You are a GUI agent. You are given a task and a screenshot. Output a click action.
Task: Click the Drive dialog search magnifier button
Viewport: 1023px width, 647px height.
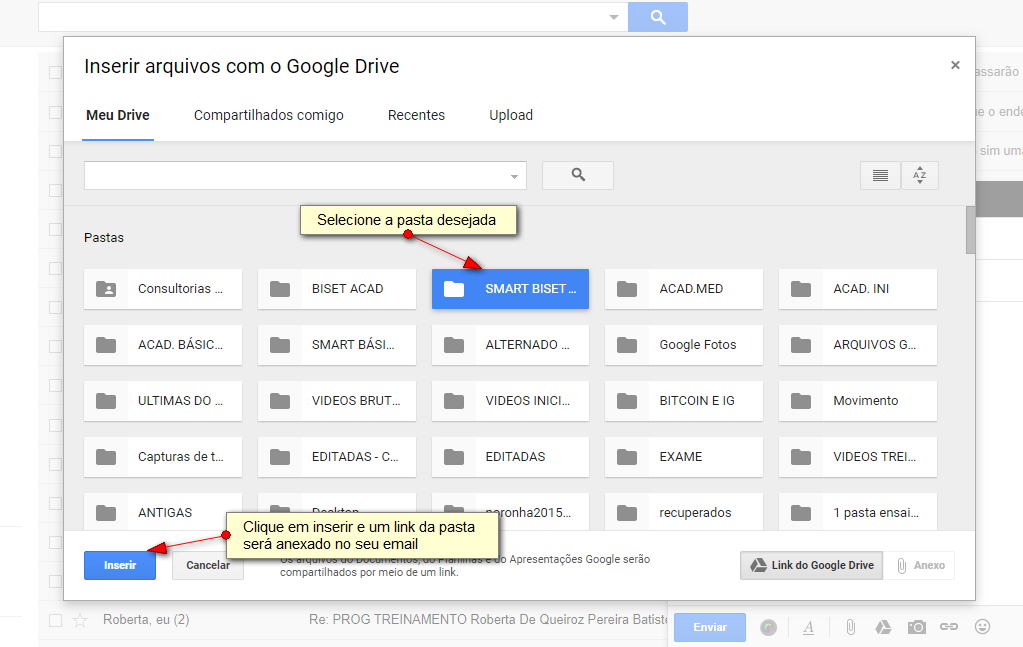(578, 175)
